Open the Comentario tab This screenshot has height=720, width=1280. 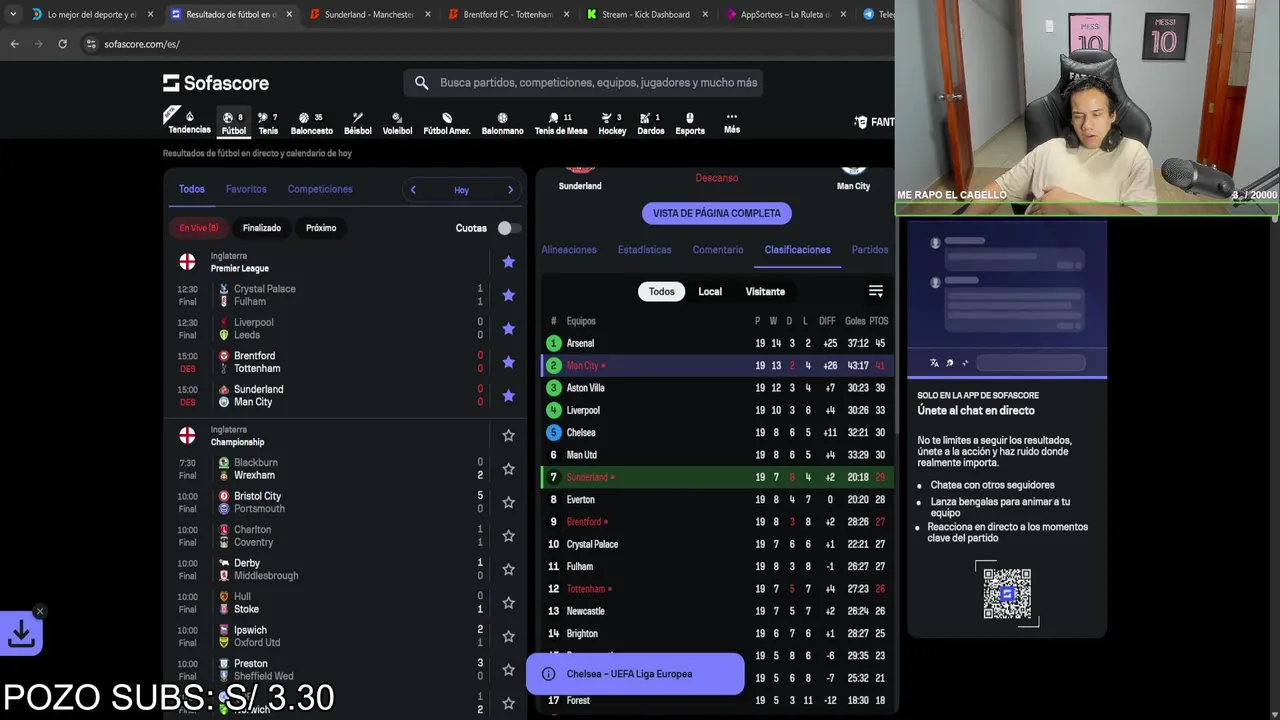tap(718, 250)
